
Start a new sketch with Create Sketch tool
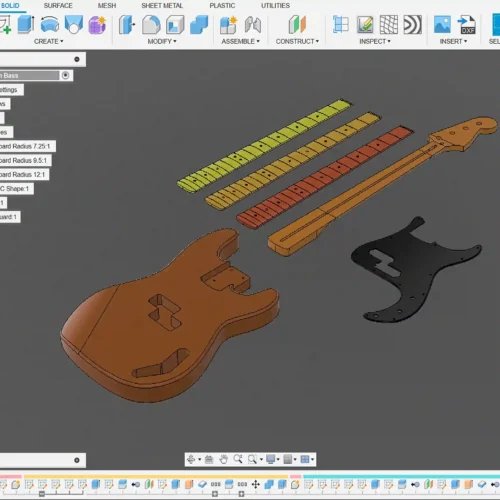(x=5, y=24)
